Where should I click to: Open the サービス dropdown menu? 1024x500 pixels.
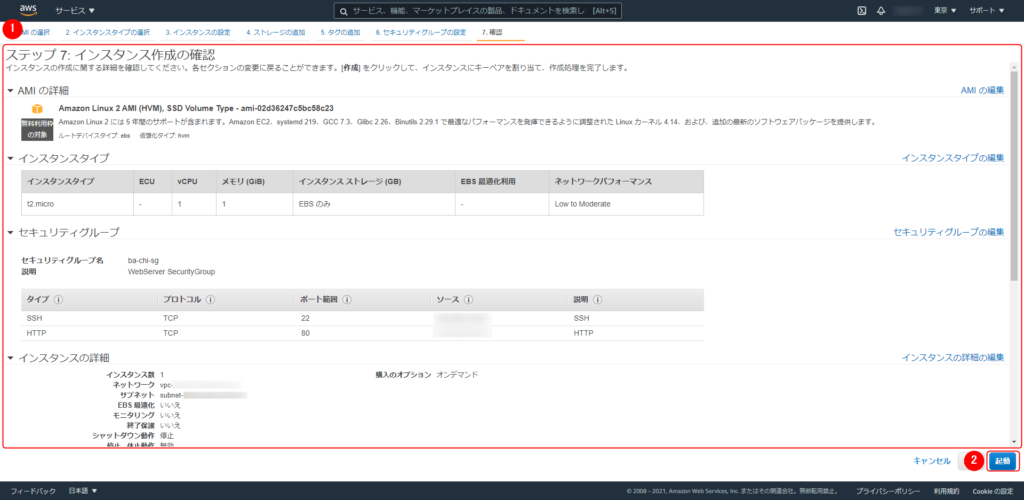coord(74,11)
